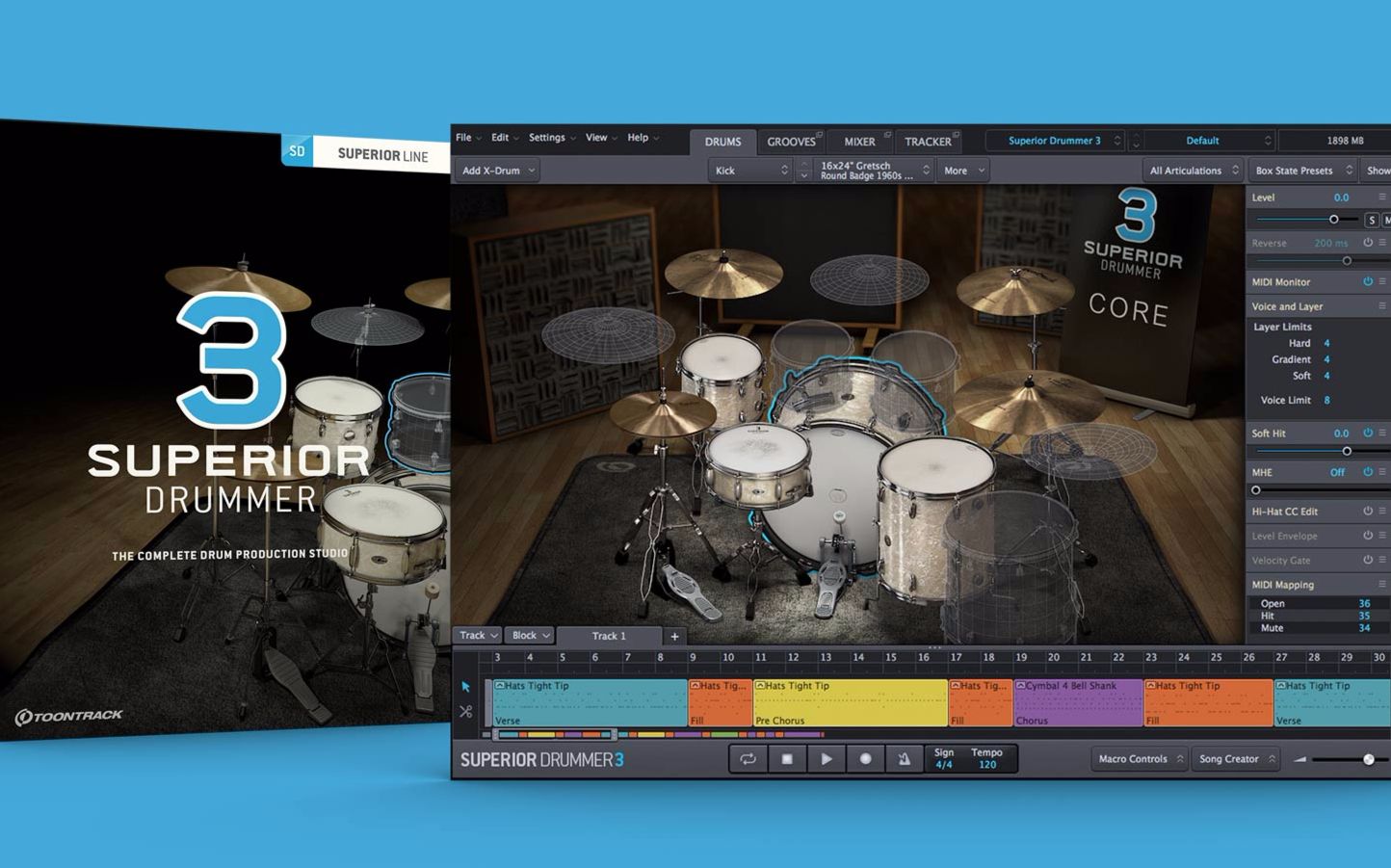Screen dimensions: 1391x868
Task: Expand Macro Controls
Action: [1141, 759]
